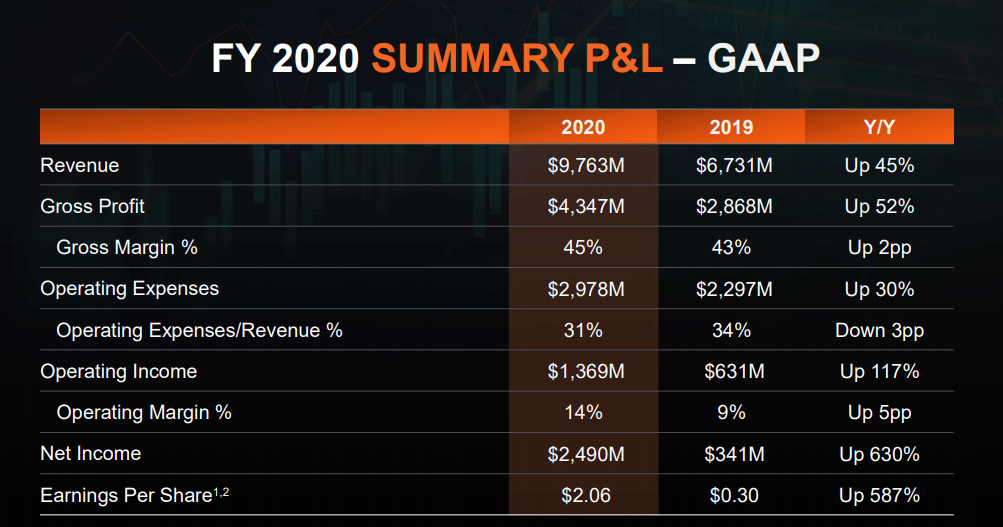The width and height of the screenshot is (1003, 527).
Task: Click the 2019 revenue value $6,731M
Action: [x=734, y=166]
